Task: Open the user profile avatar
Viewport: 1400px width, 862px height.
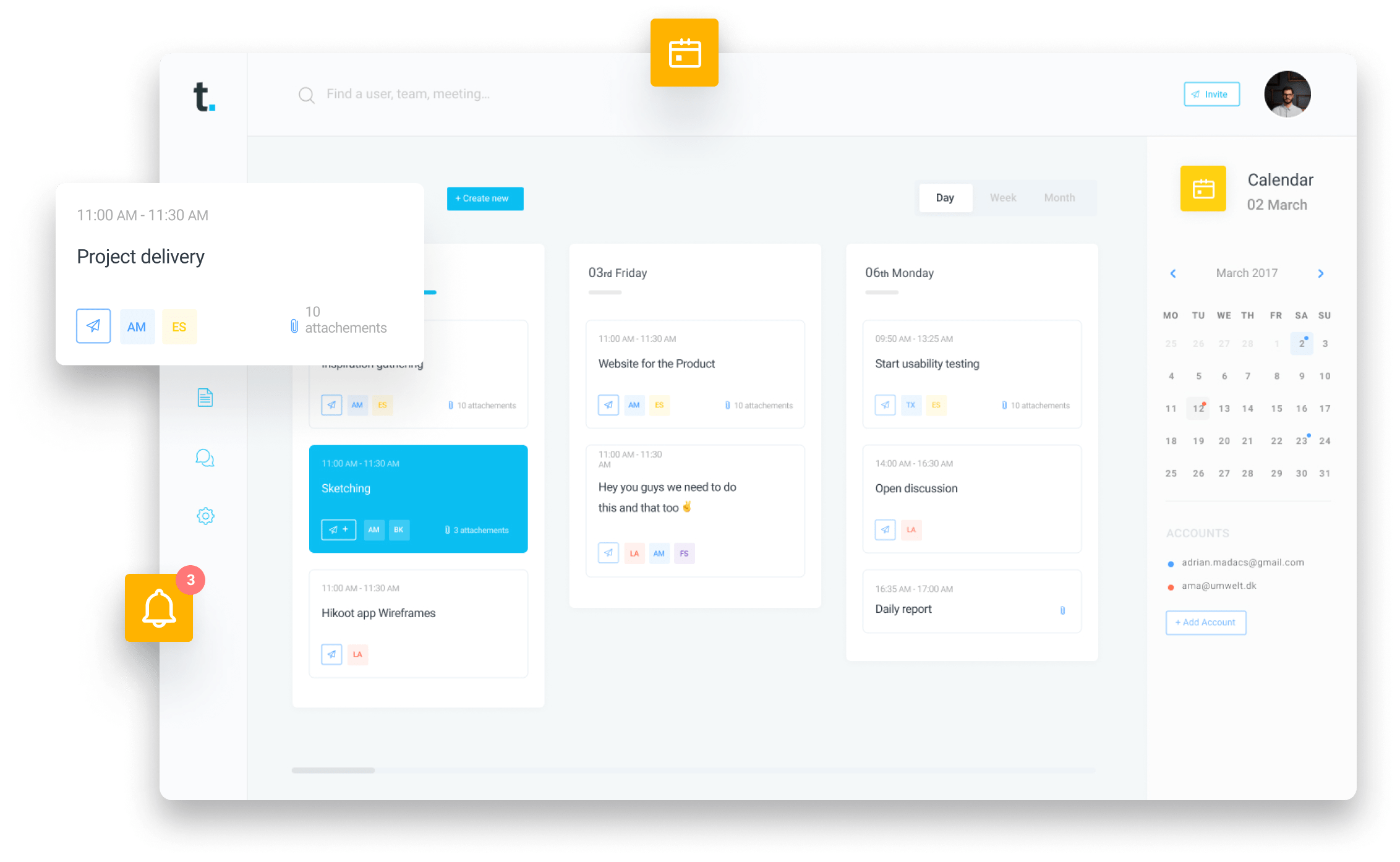Action: [x=1287, y=94]
